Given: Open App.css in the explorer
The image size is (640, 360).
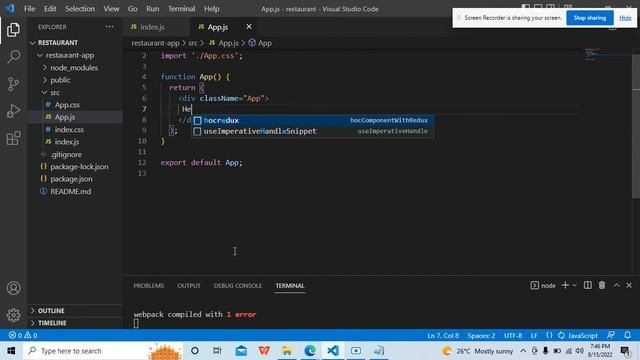Looking at the screenshot, I should pyautogui.click(x=75, y=105).
